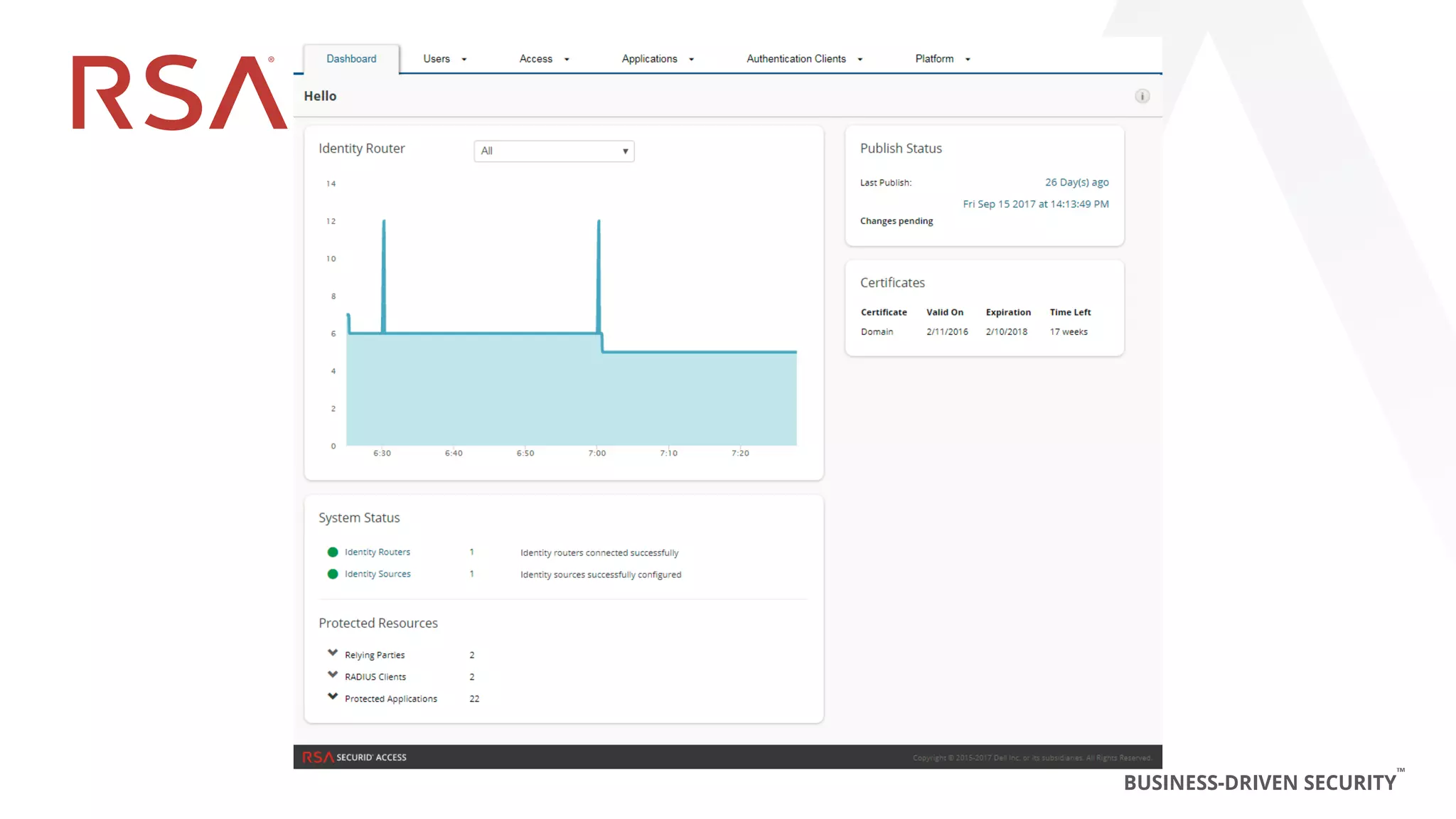The width and height of the screenshot is (1456, 819).
Task: Select the Authentication Clients menu item
Action: 796,59
